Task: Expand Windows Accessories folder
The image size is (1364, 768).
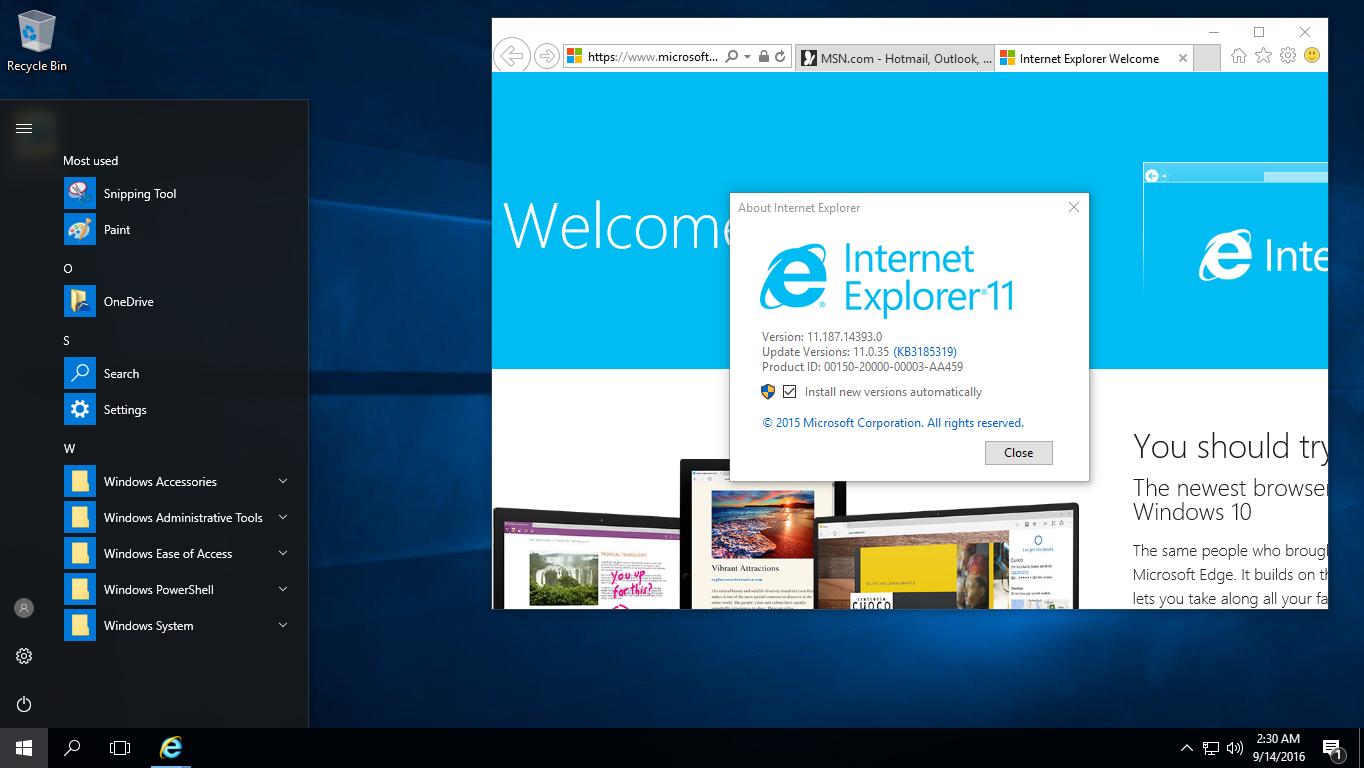Action: click(x=180, y=482)
